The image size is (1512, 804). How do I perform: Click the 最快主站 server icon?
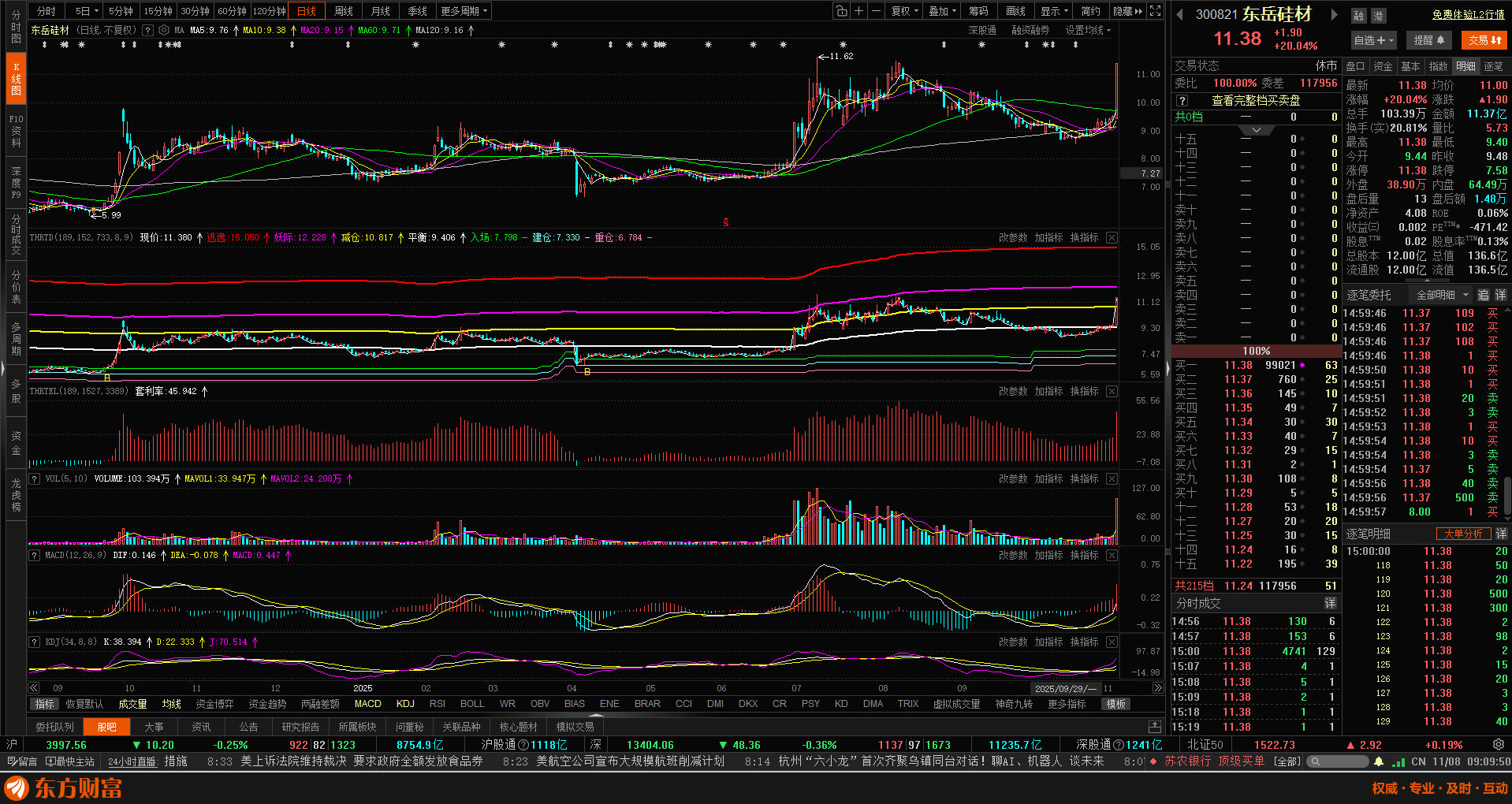[69, 761]
